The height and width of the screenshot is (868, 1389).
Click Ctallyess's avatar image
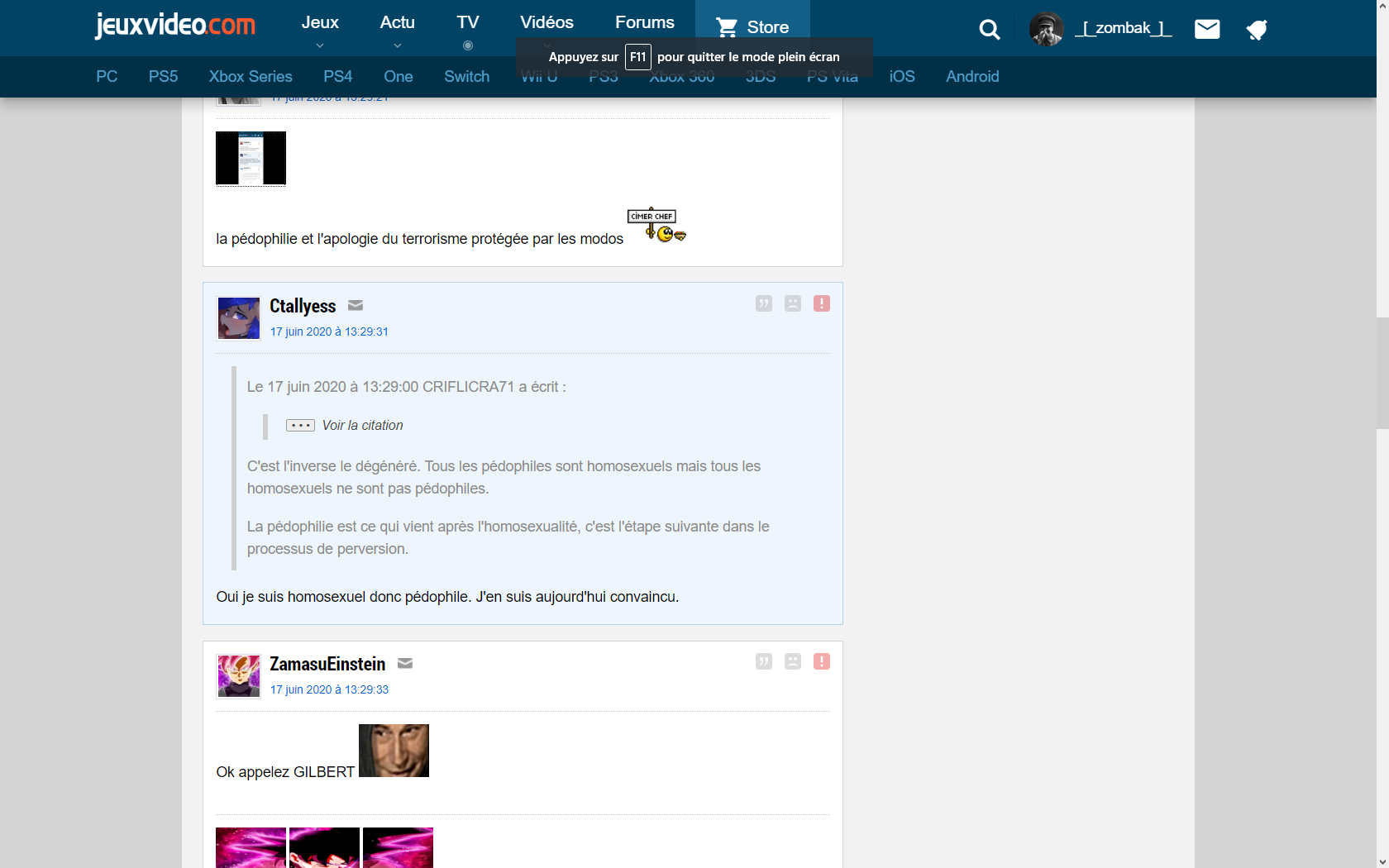tap(239, 318)
